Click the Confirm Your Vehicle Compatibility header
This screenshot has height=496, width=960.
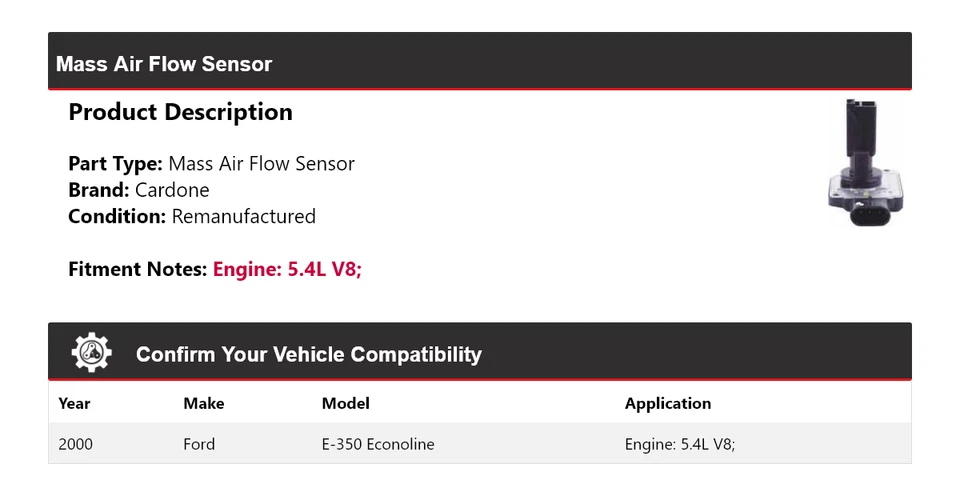pyautogui.click(x=308, y=354)
